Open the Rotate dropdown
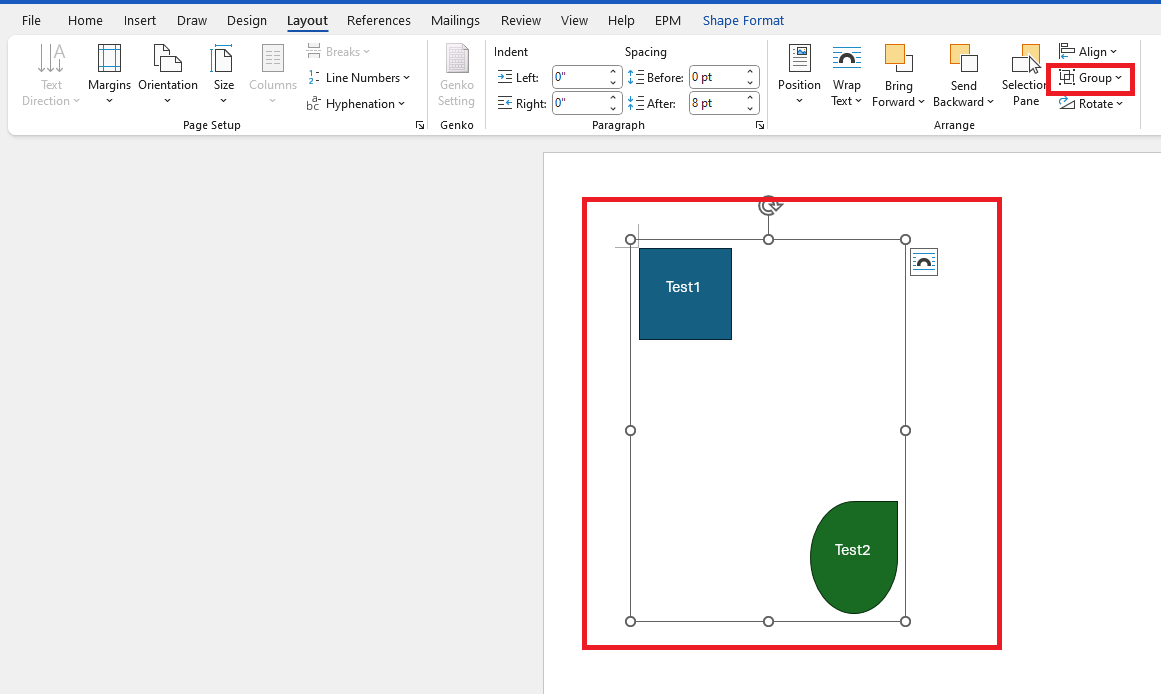Viewport: 1161px width, 694px height. 1091,104
